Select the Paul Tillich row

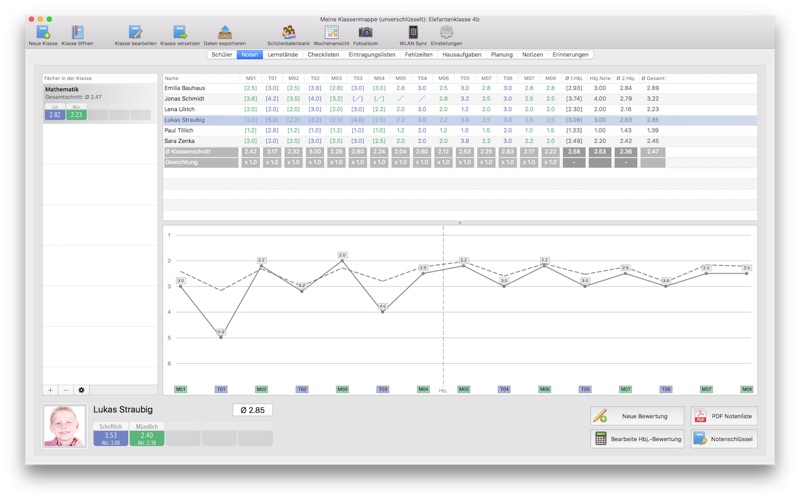coord(459,131)
